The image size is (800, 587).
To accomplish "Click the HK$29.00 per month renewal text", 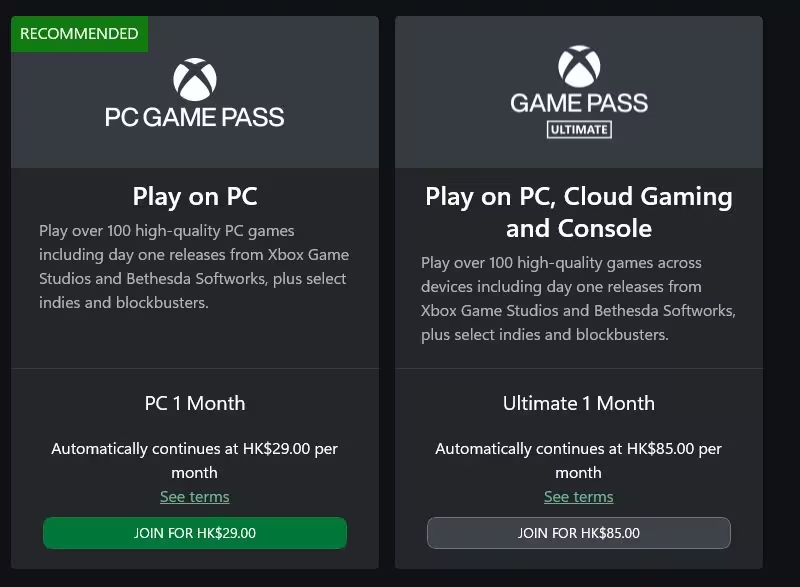I will click(194, 461).
